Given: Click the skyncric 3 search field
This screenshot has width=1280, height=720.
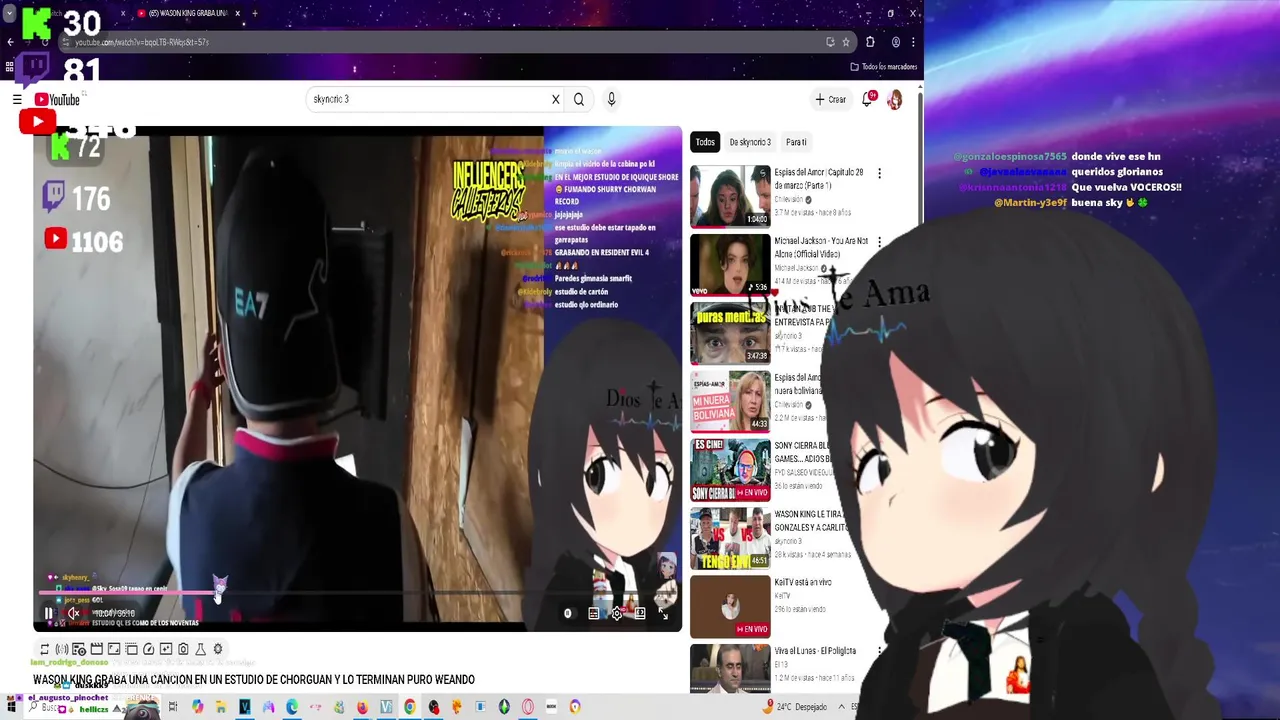Looking at the screenshot, I should tap(430, 99).
